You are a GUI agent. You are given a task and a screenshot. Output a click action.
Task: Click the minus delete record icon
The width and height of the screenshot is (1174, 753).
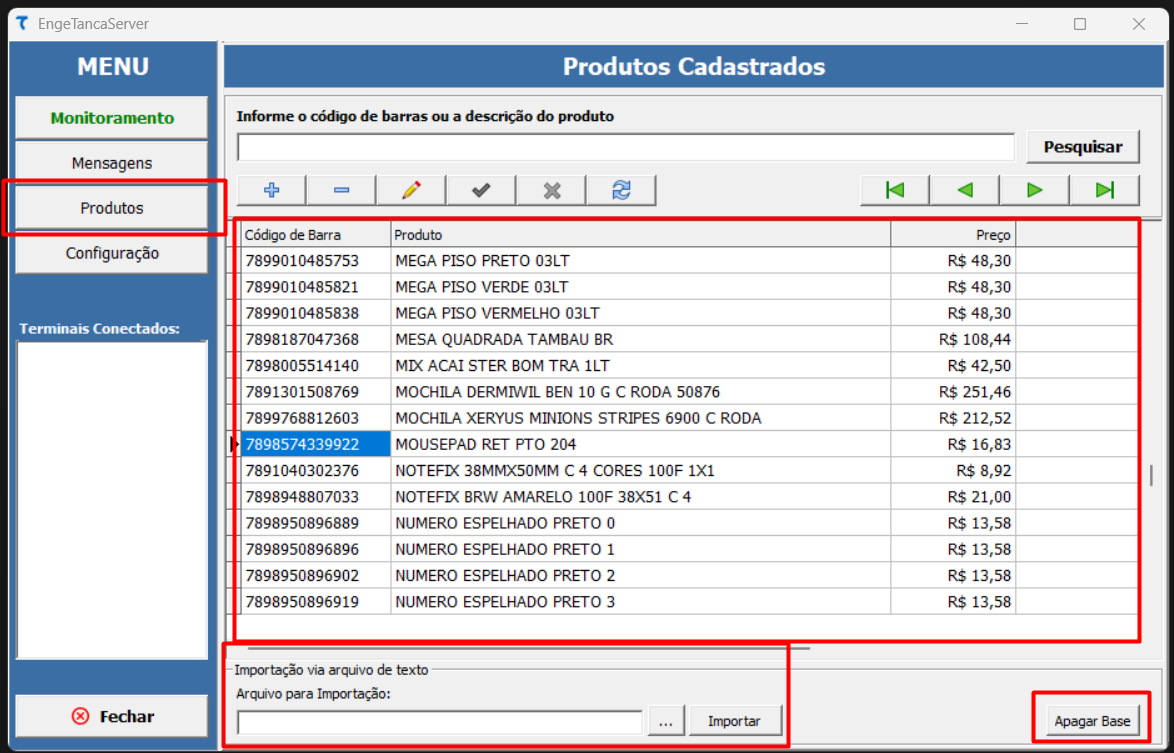point(341,190)
